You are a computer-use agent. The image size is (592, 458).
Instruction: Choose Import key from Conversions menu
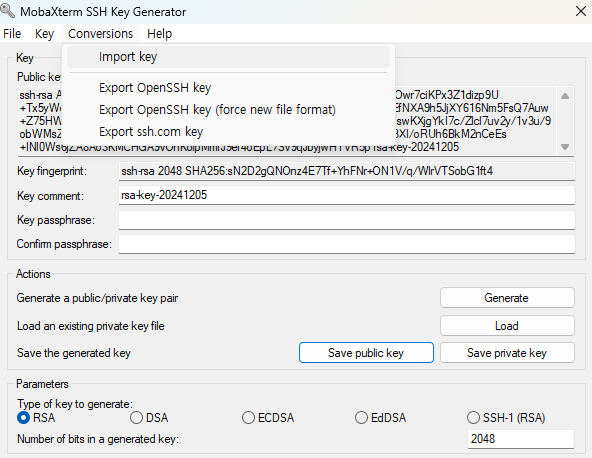228,57
